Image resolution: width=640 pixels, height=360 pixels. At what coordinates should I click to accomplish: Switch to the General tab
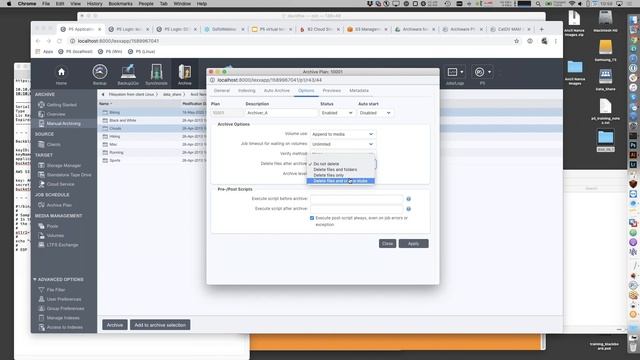click(x=222, y=91)
